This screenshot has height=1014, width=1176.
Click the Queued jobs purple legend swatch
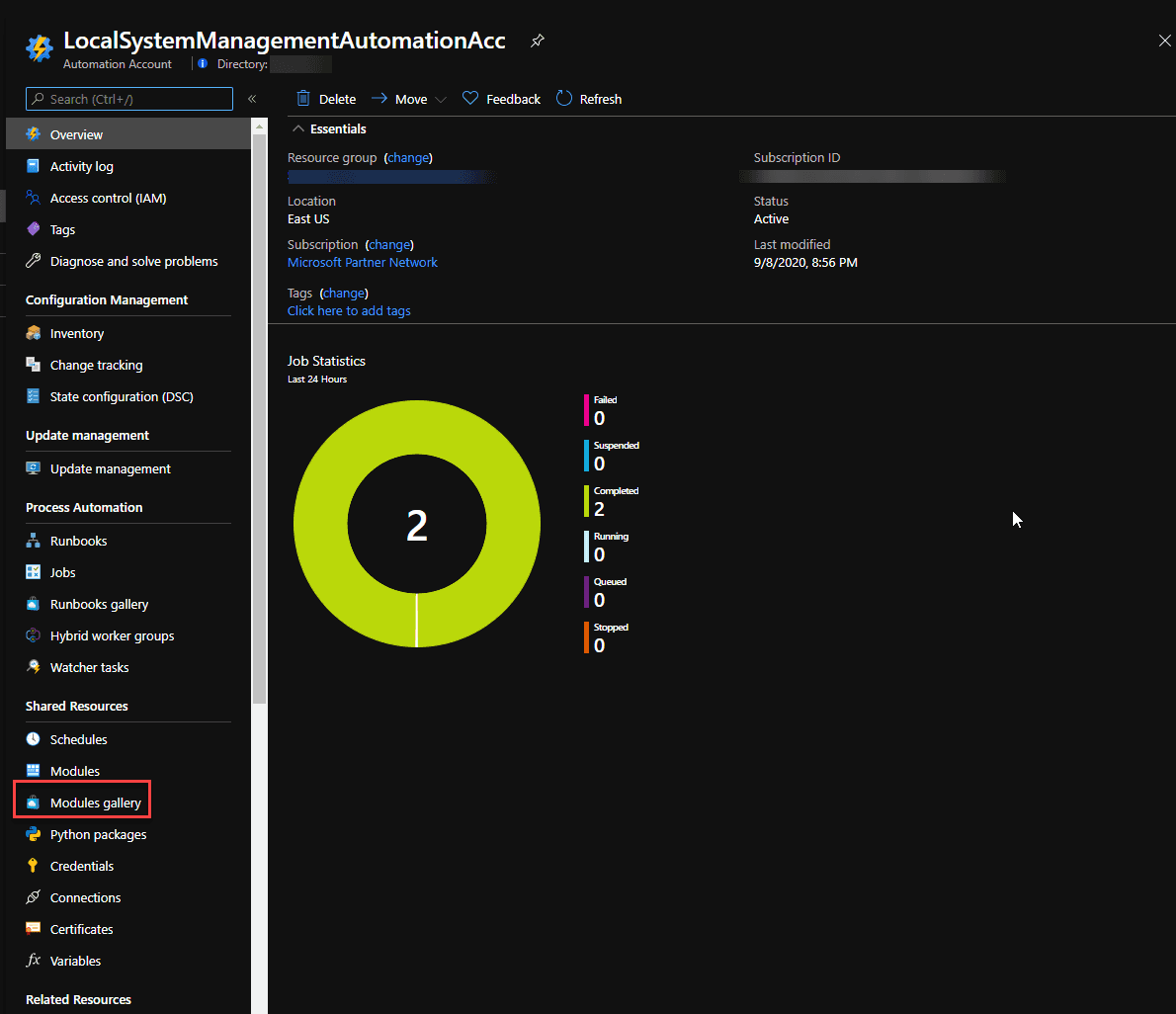click(x=586, y=592)
